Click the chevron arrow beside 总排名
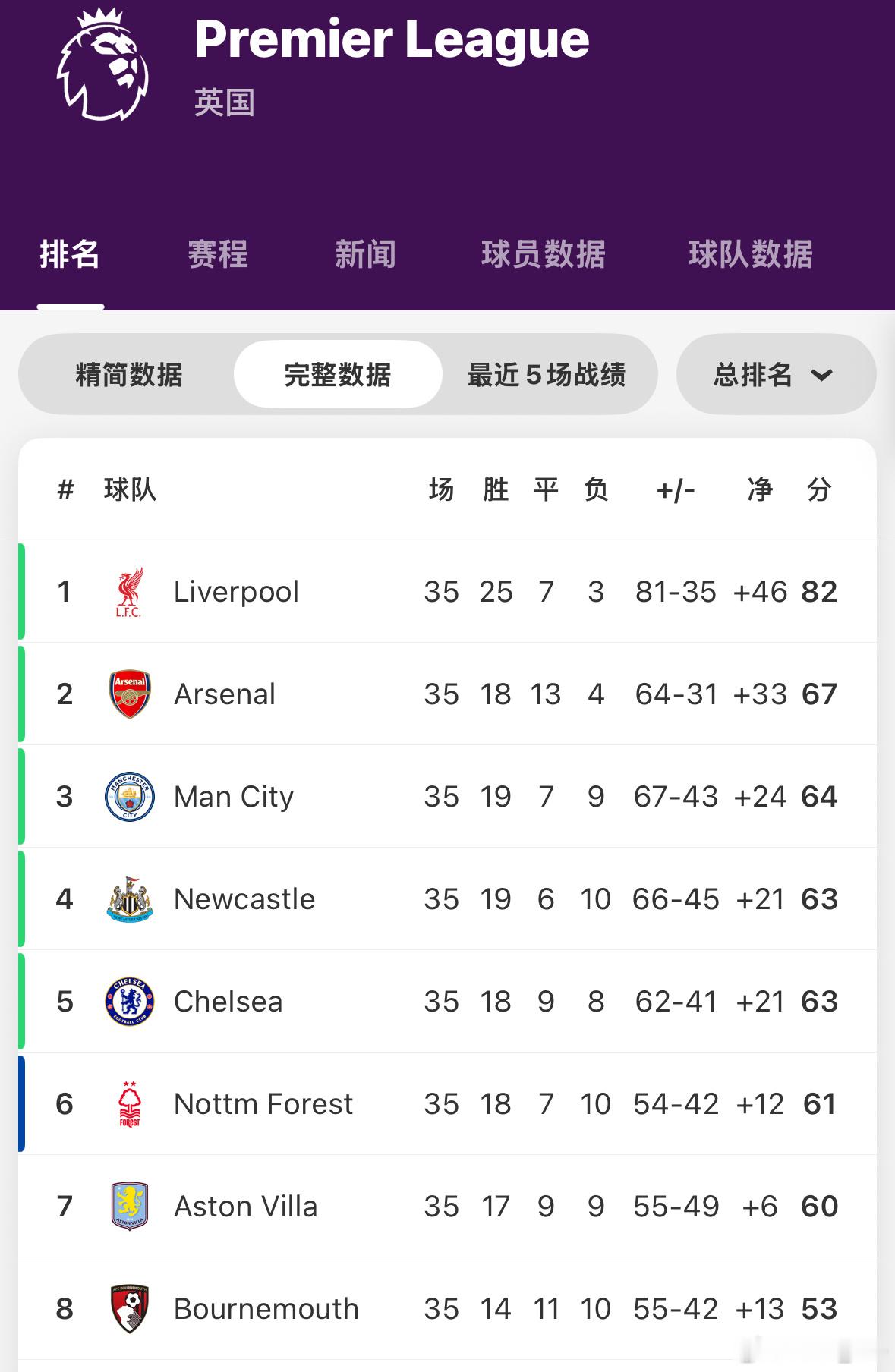 tap(822, 375)
